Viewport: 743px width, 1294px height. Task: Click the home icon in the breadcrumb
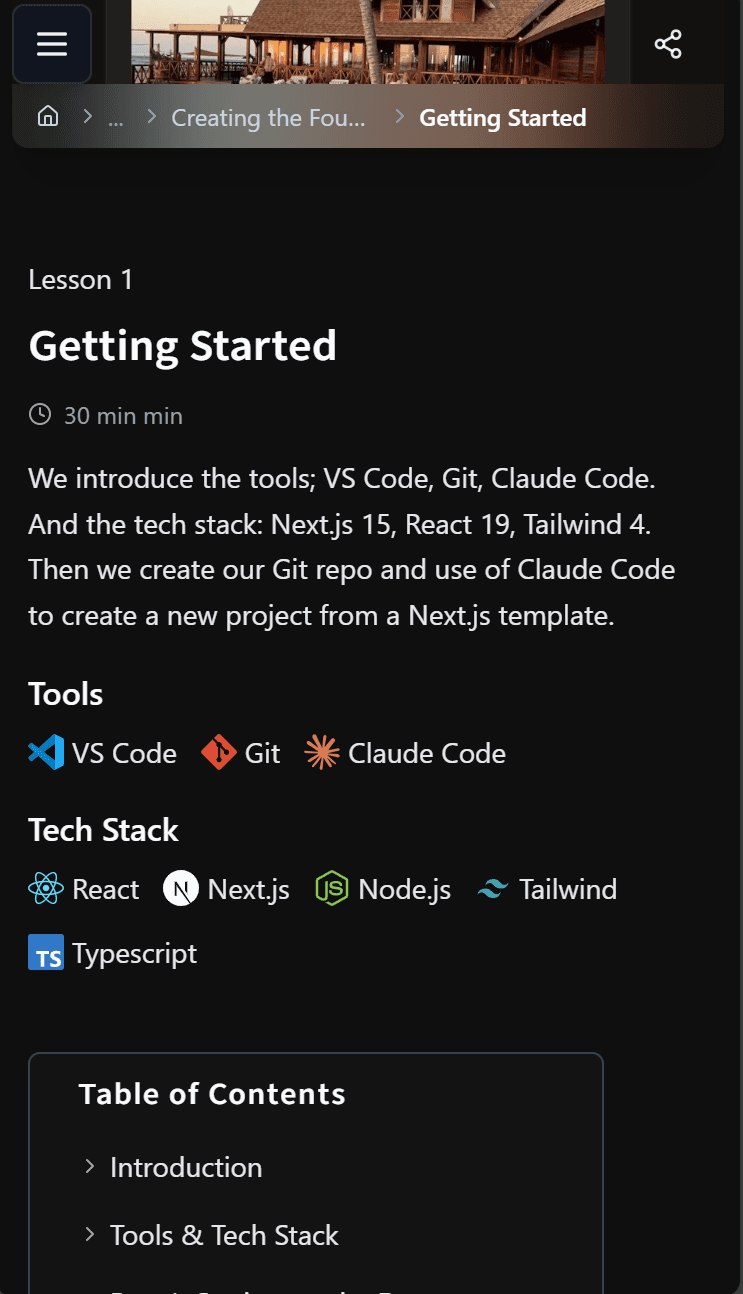tap(47, 116)
